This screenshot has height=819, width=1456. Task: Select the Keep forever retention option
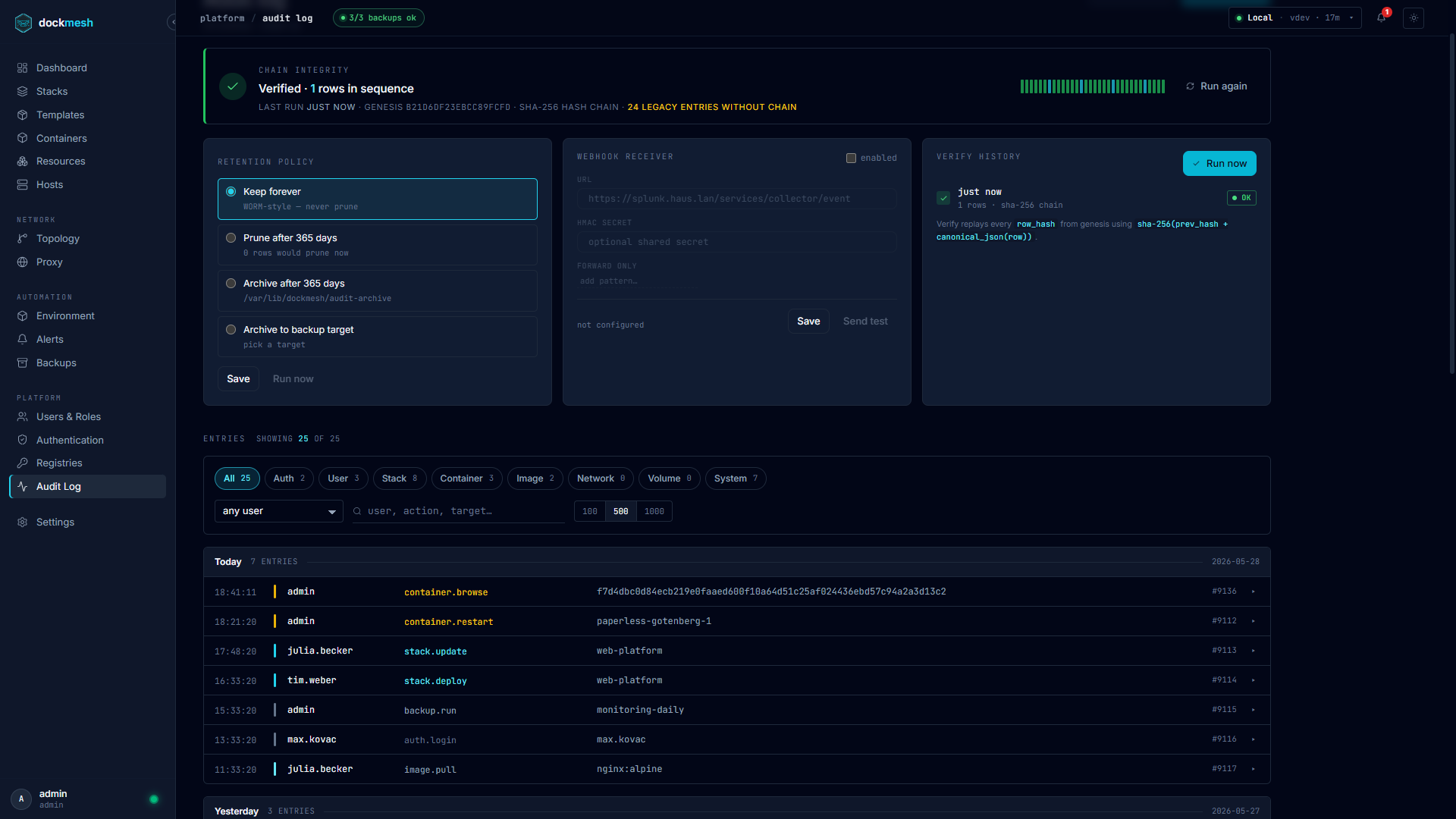click(378, 199)
